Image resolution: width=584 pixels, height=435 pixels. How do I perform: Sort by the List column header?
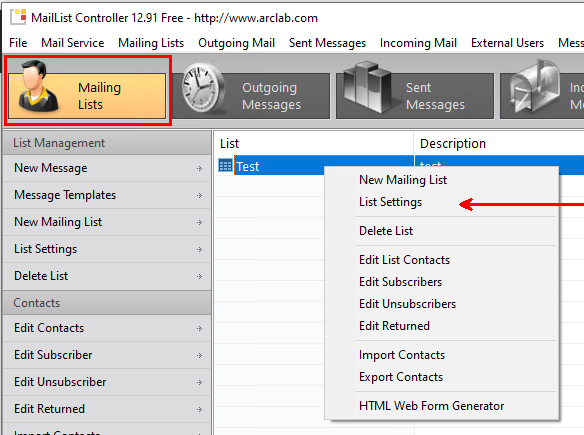click(x=314, y=143)
